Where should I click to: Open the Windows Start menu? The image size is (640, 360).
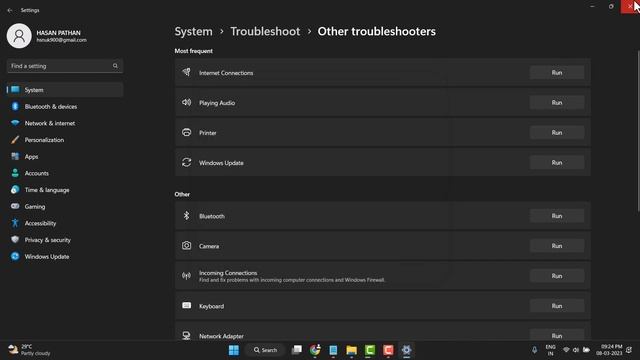pyautogui.click(x=234, y=350)
